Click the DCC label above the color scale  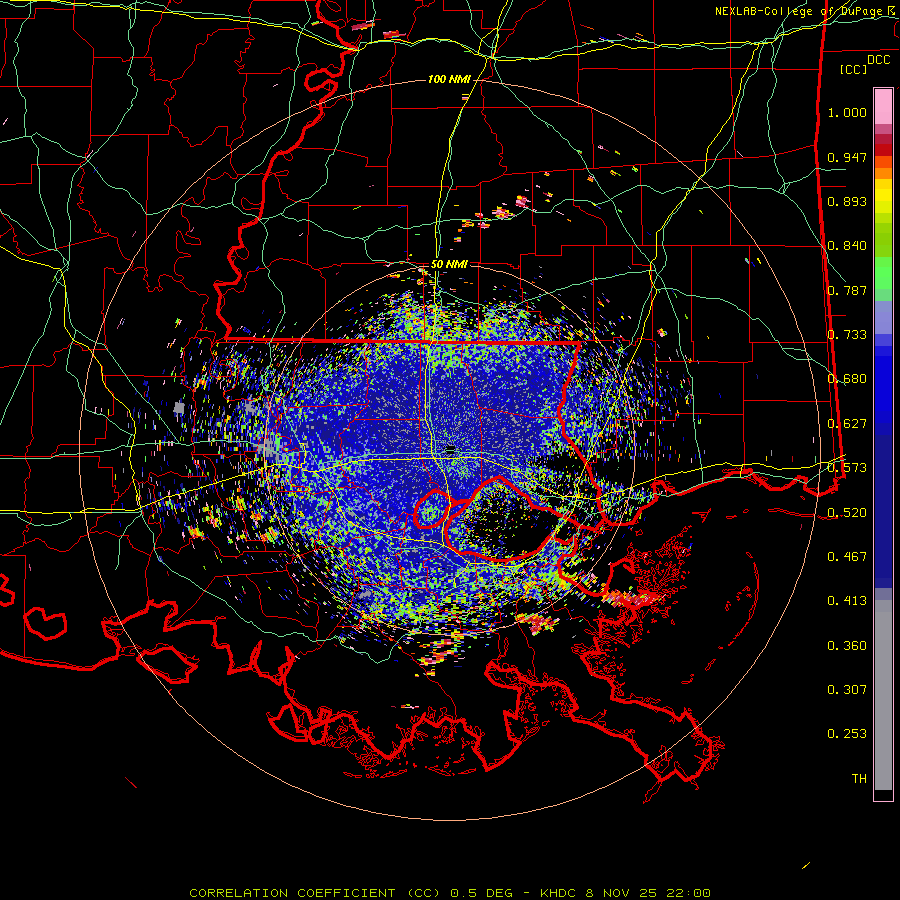[x=878, y=59]
